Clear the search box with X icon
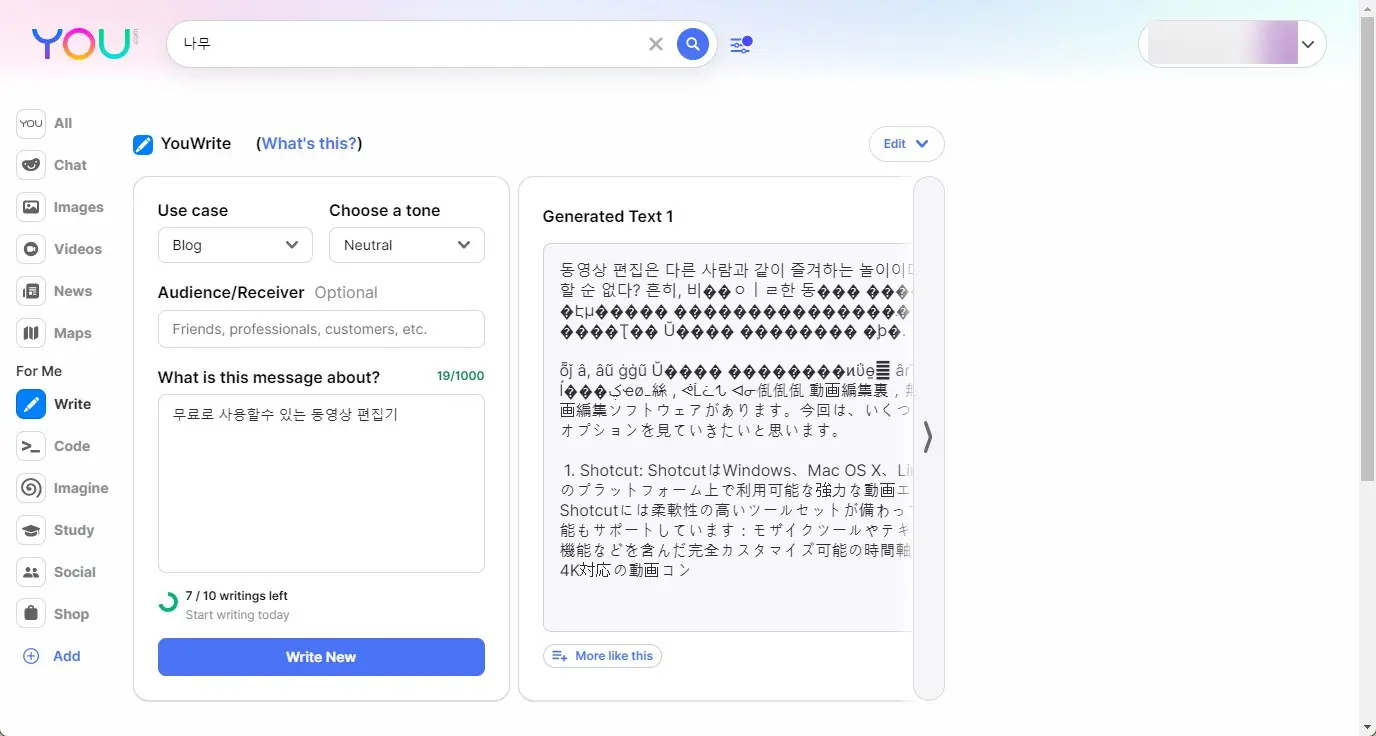The height and width of the screenshot is (736, 1376). point(656,44)
